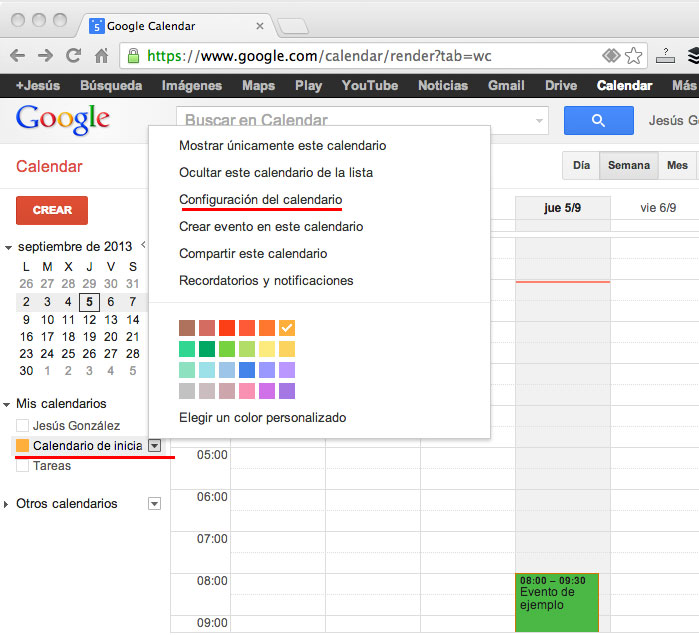Pick the pale yellow color swatch
Viewport: 699px width, 635px height.
click(x=267, y=349)
